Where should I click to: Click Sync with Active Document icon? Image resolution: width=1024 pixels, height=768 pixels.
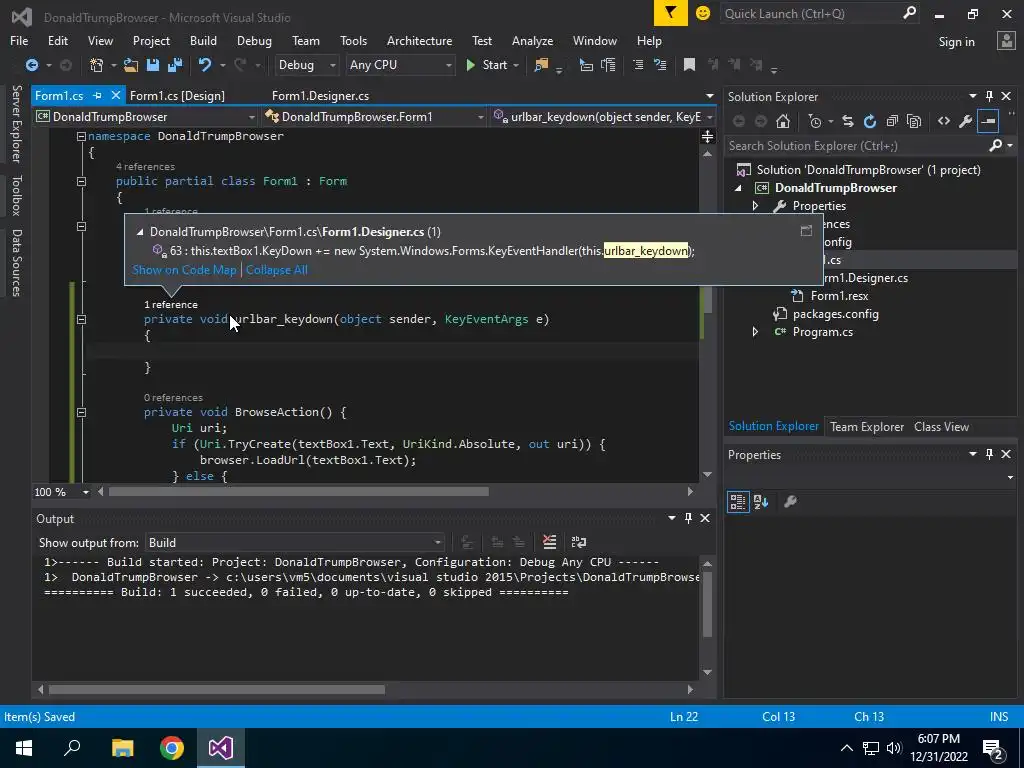[848, 121]
